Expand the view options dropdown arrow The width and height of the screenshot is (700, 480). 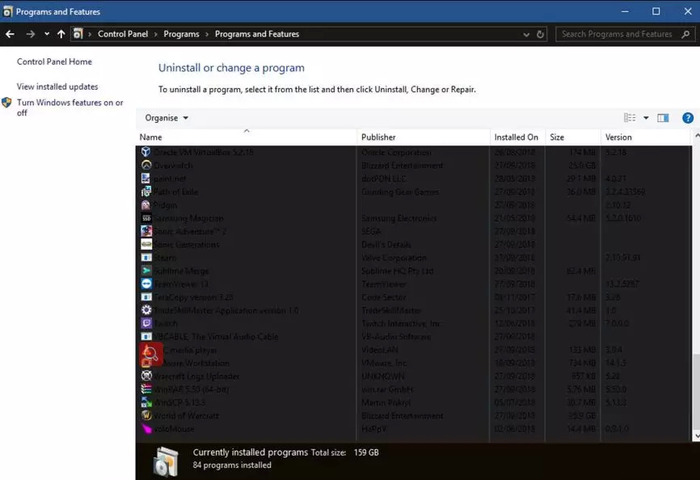(646, 118)
